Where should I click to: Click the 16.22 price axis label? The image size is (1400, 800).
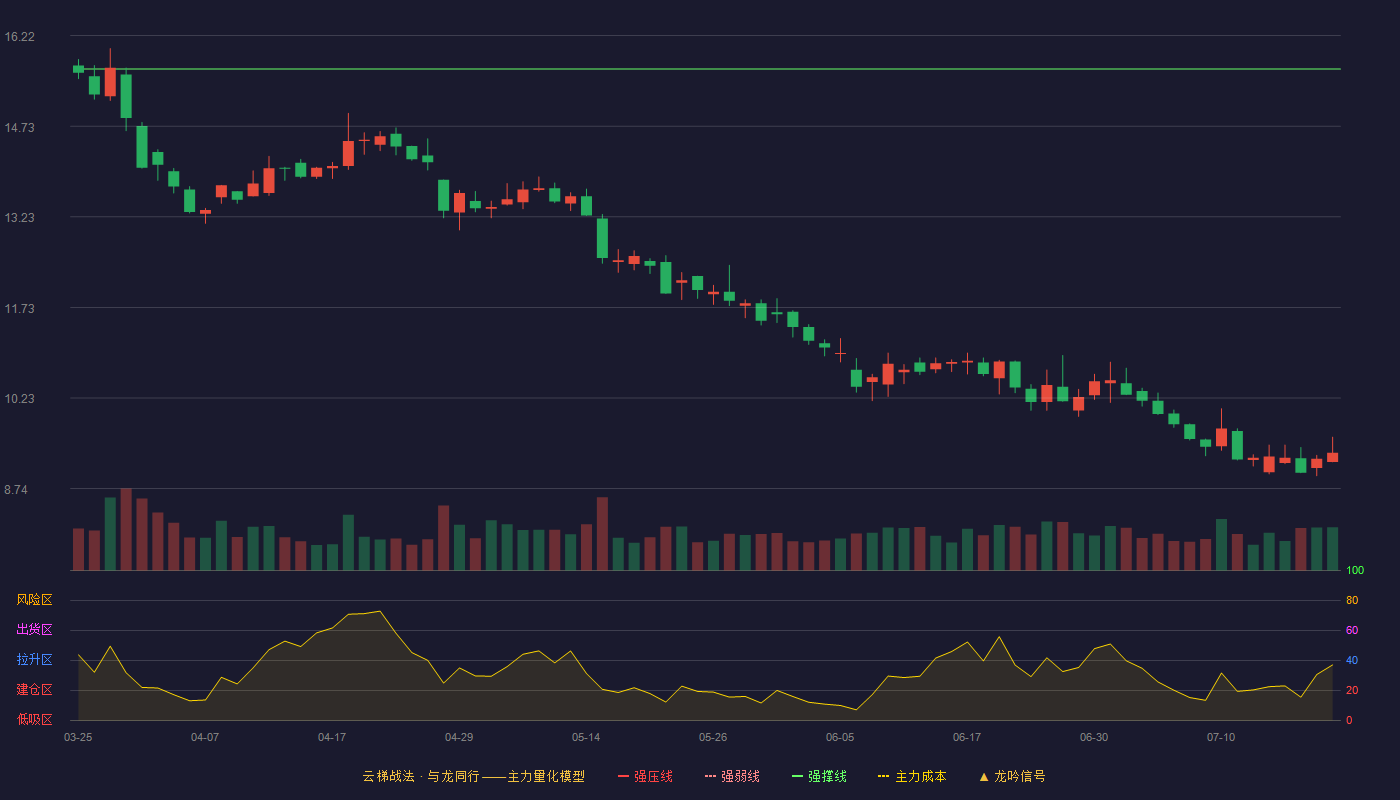click(19, 37)
